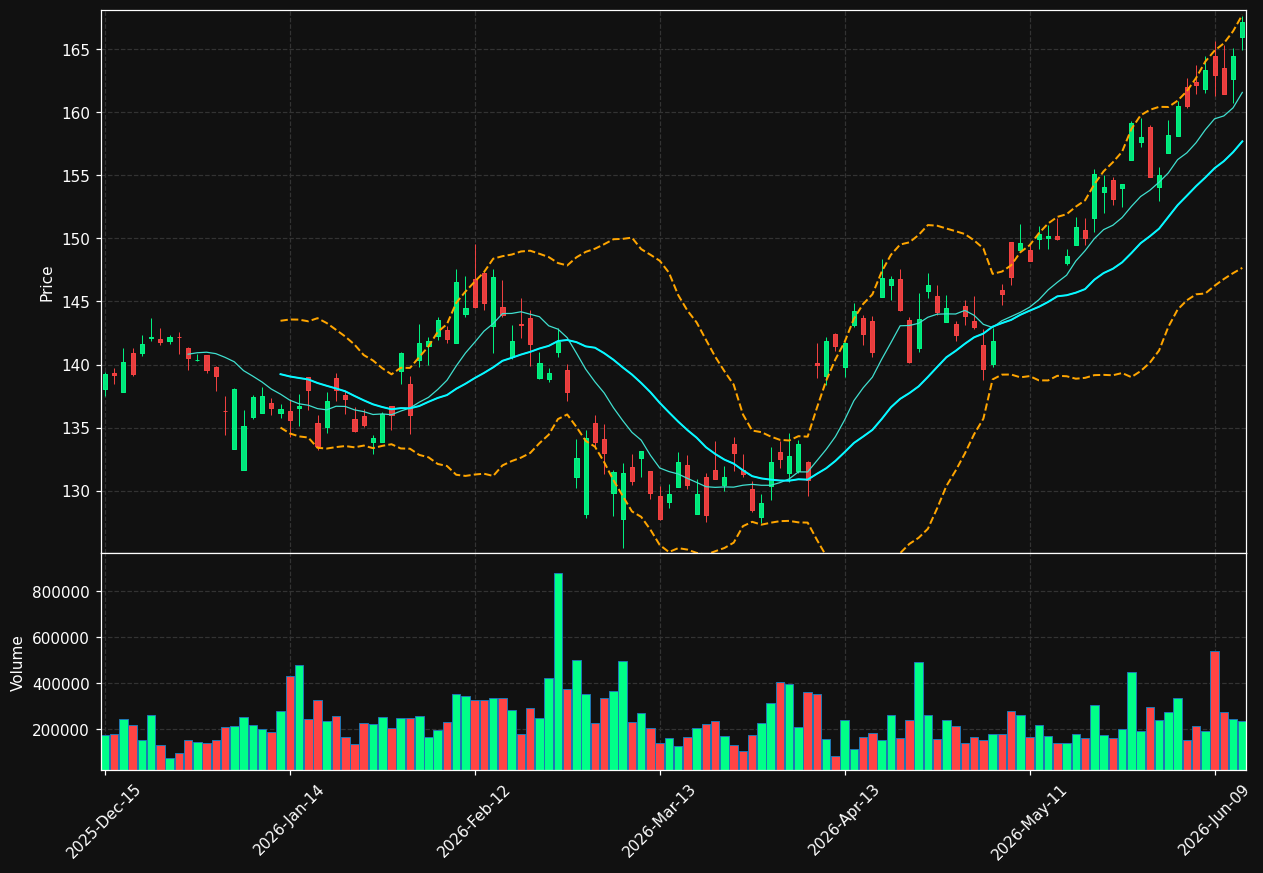
Task: Click the tallest volume bar above 800000
Action: pos(558,671)
